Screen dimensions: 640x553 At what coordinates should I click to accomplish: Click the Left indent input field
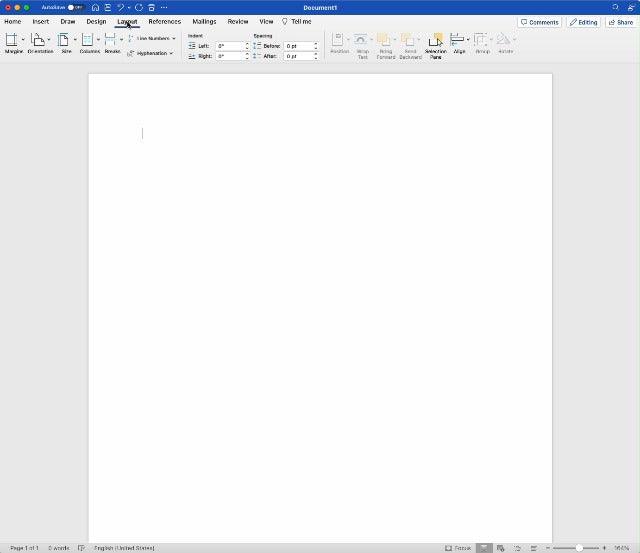point(229,46)
